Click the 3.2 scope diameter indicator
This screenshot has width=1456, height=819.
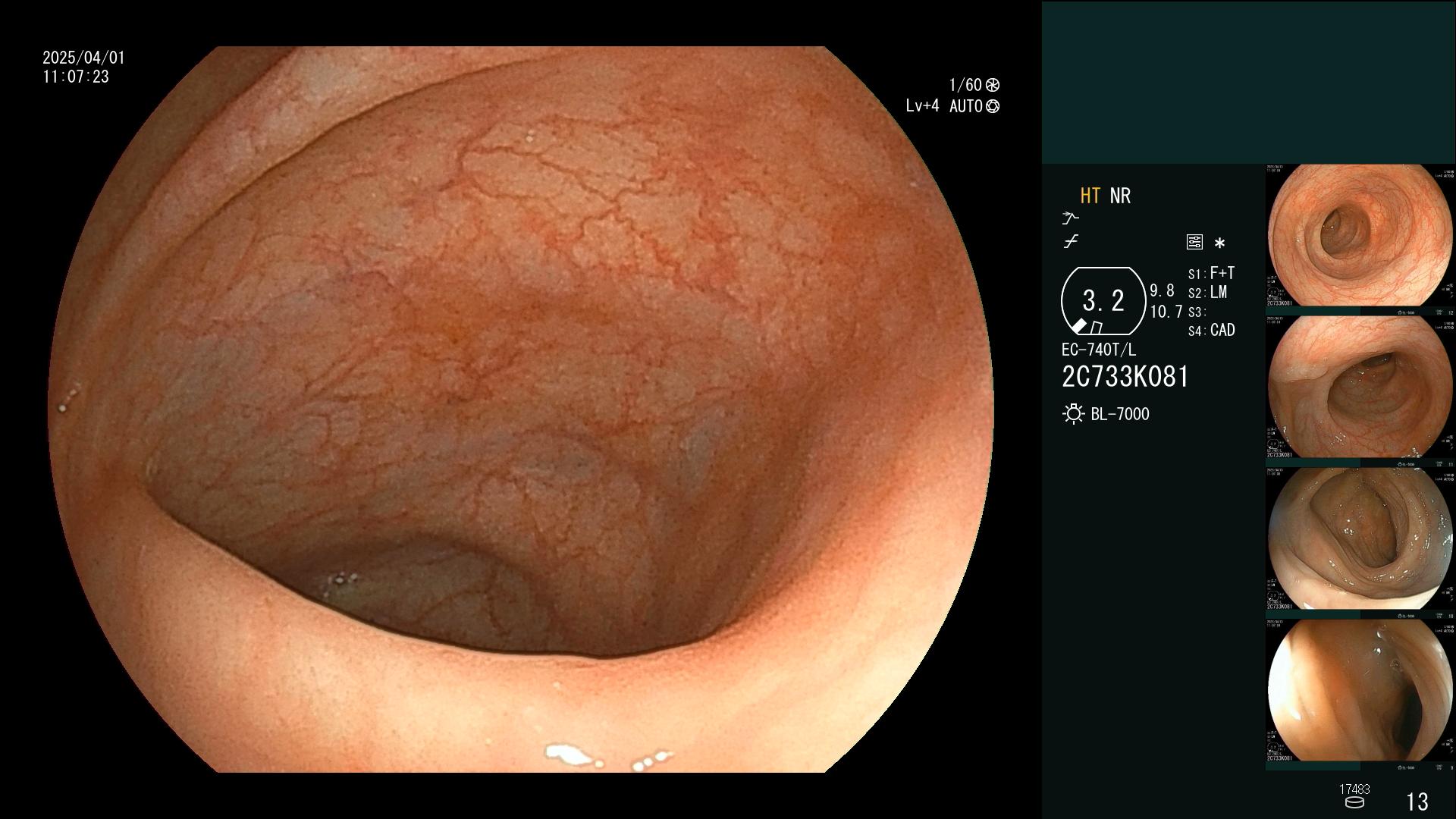click(x=1103, y=301)
